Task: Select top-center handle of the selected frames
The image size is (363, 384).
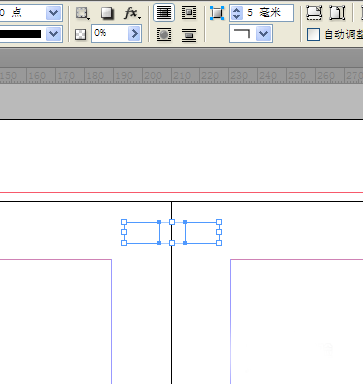Action: [172, 222]
